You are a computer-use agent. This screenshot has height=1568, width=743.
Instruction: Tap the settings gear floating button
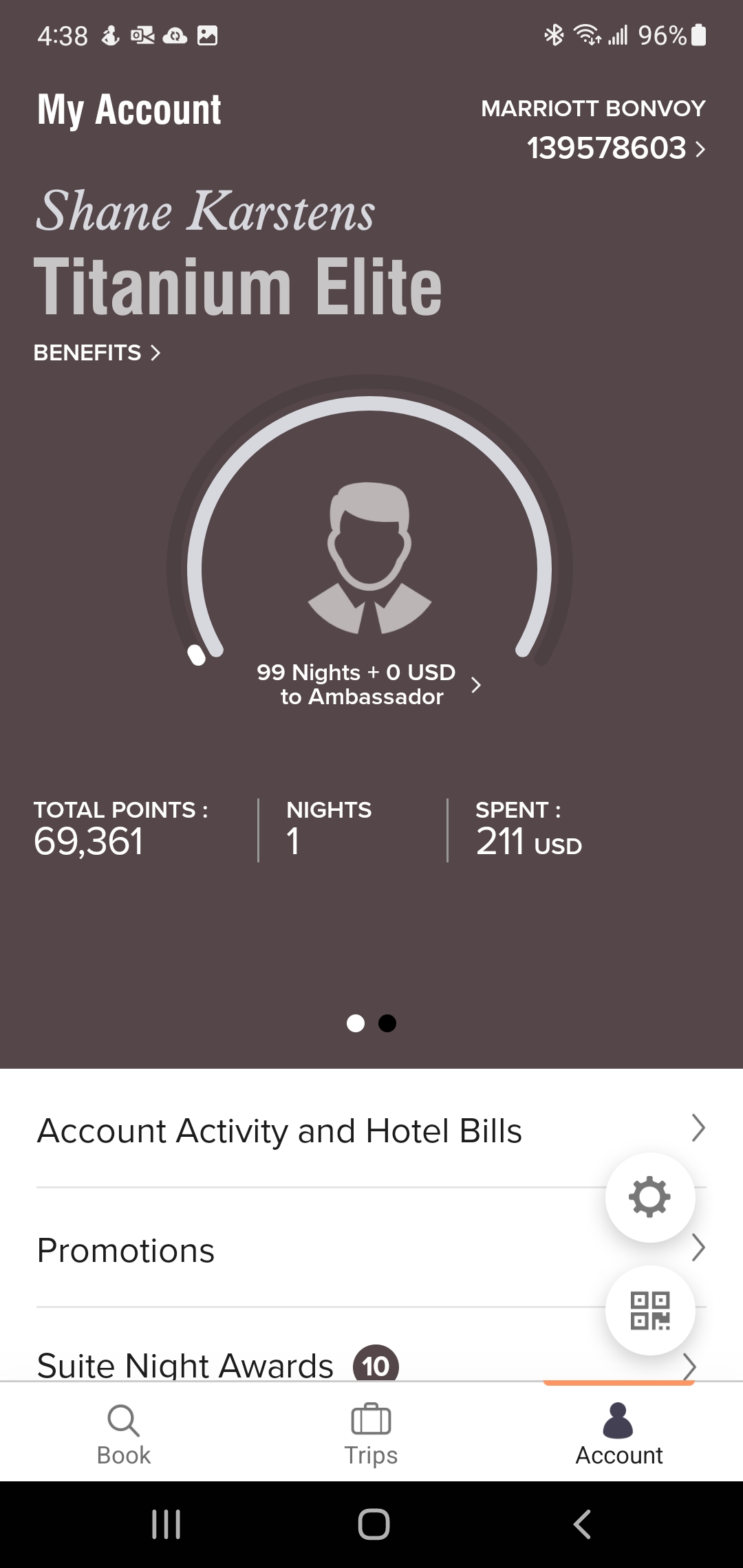click(x=649, y=1197)
